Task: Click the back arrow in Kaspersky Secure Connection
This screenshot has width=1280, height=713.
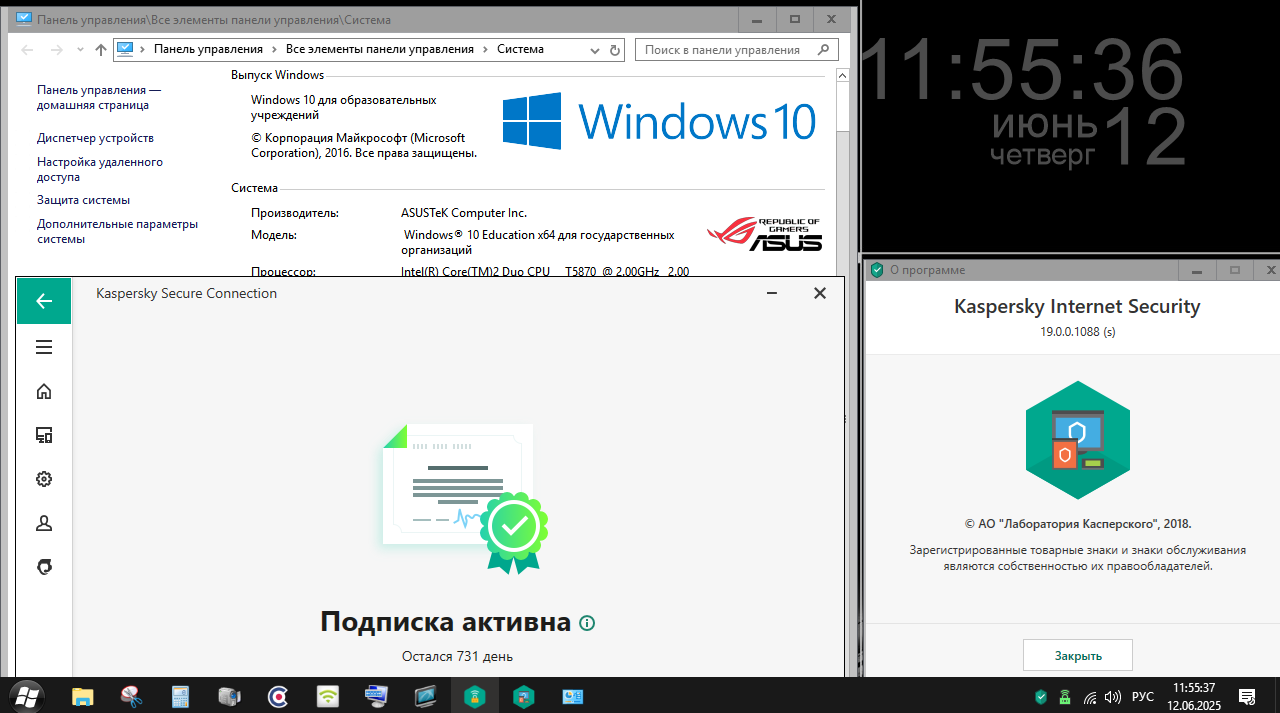Action: point(44,301)
